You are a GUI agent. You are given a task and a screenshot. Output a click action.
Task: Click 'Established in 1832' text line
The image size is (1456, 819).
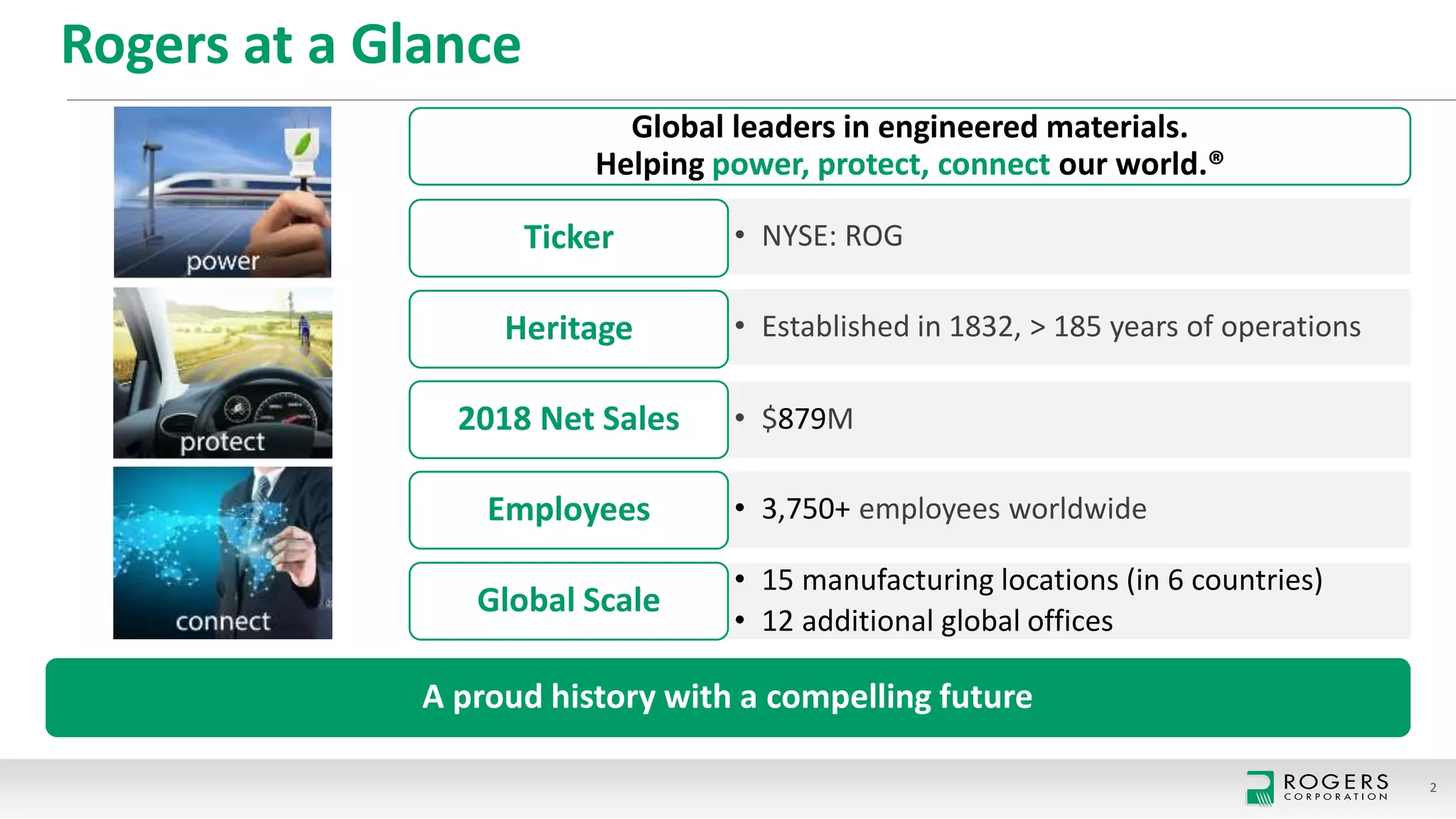tap(1061, 327)
